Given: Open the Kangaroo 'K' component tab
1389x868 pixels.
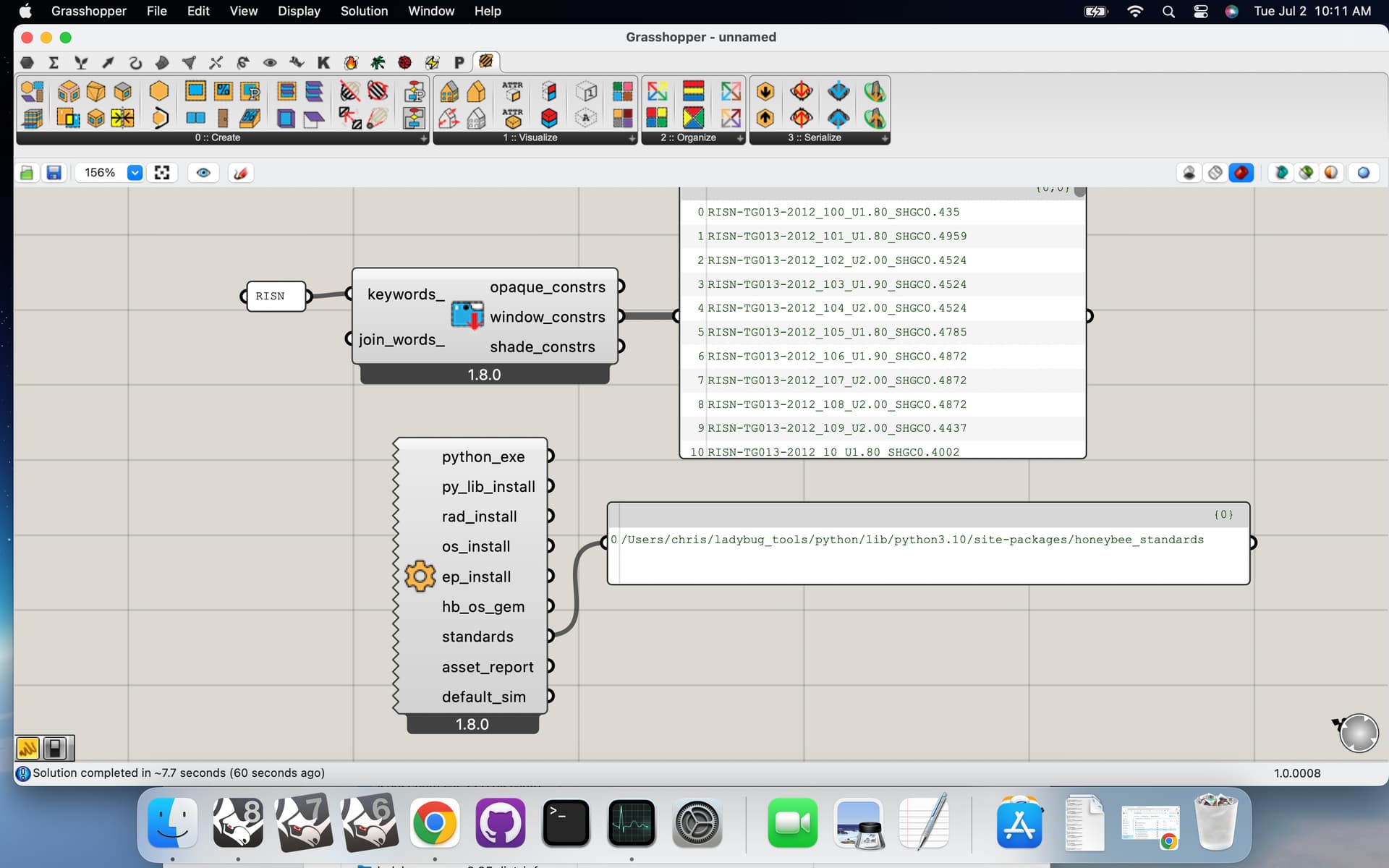Looking at the screenshot, I should click(x=323, y=63).
